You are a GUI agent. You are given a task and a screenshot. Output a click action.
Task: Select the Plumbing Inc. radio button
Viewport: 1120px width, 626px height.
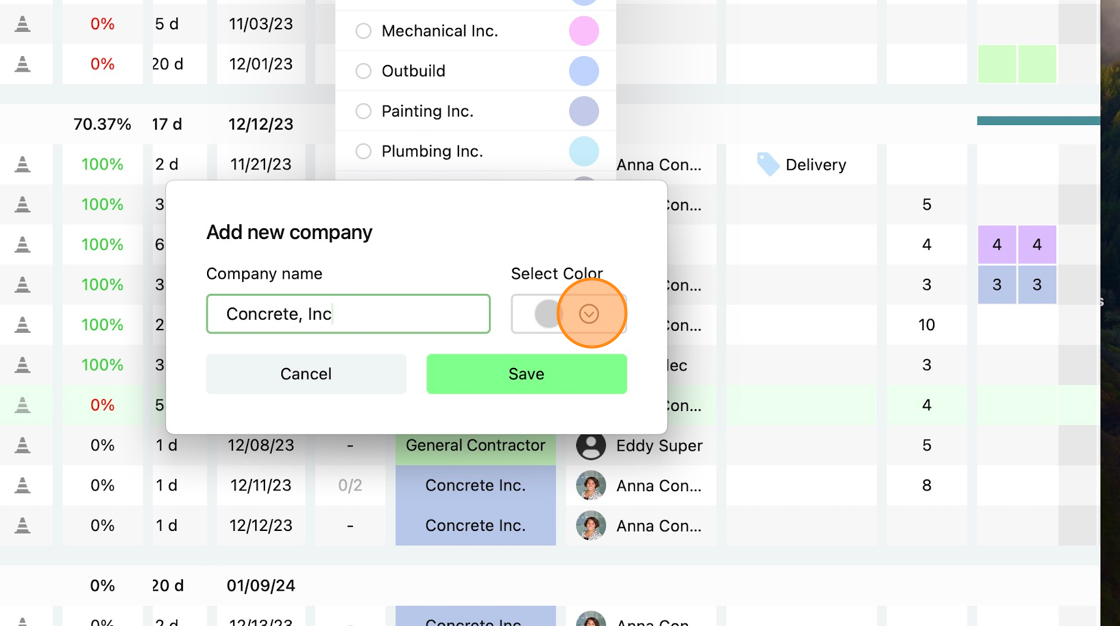364,151
